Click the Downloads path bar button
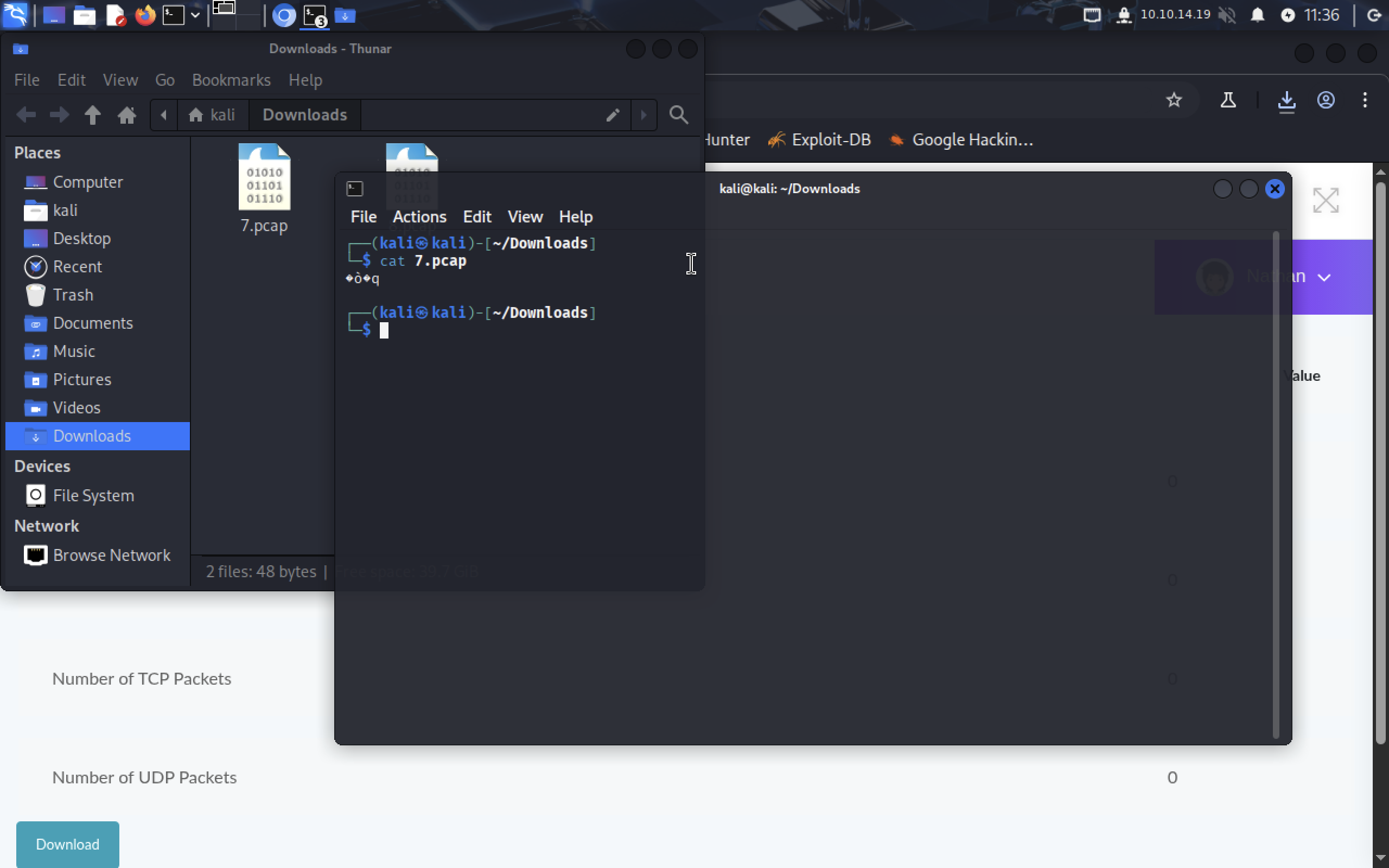The height and width of the screenshot is (868, 1389). point(305,115)
